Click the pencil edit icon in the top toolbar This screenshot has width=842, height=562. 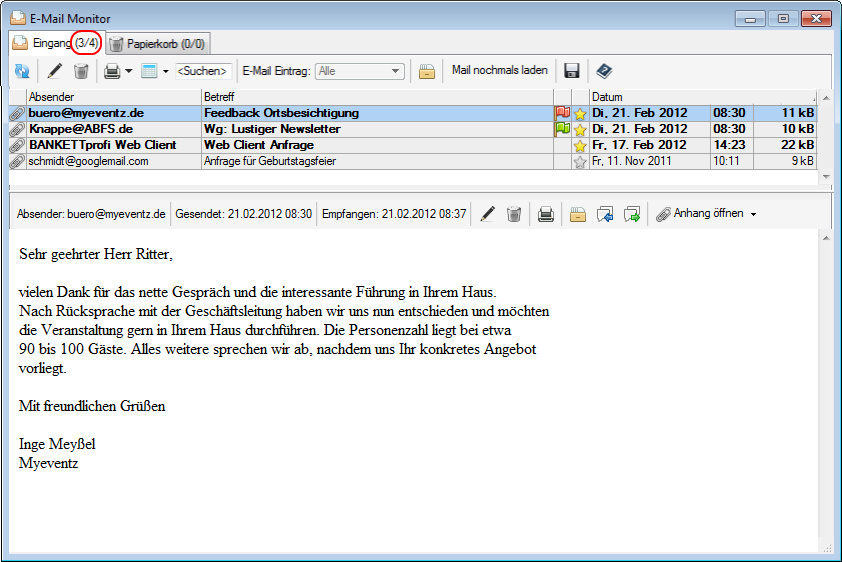[54, 71]
